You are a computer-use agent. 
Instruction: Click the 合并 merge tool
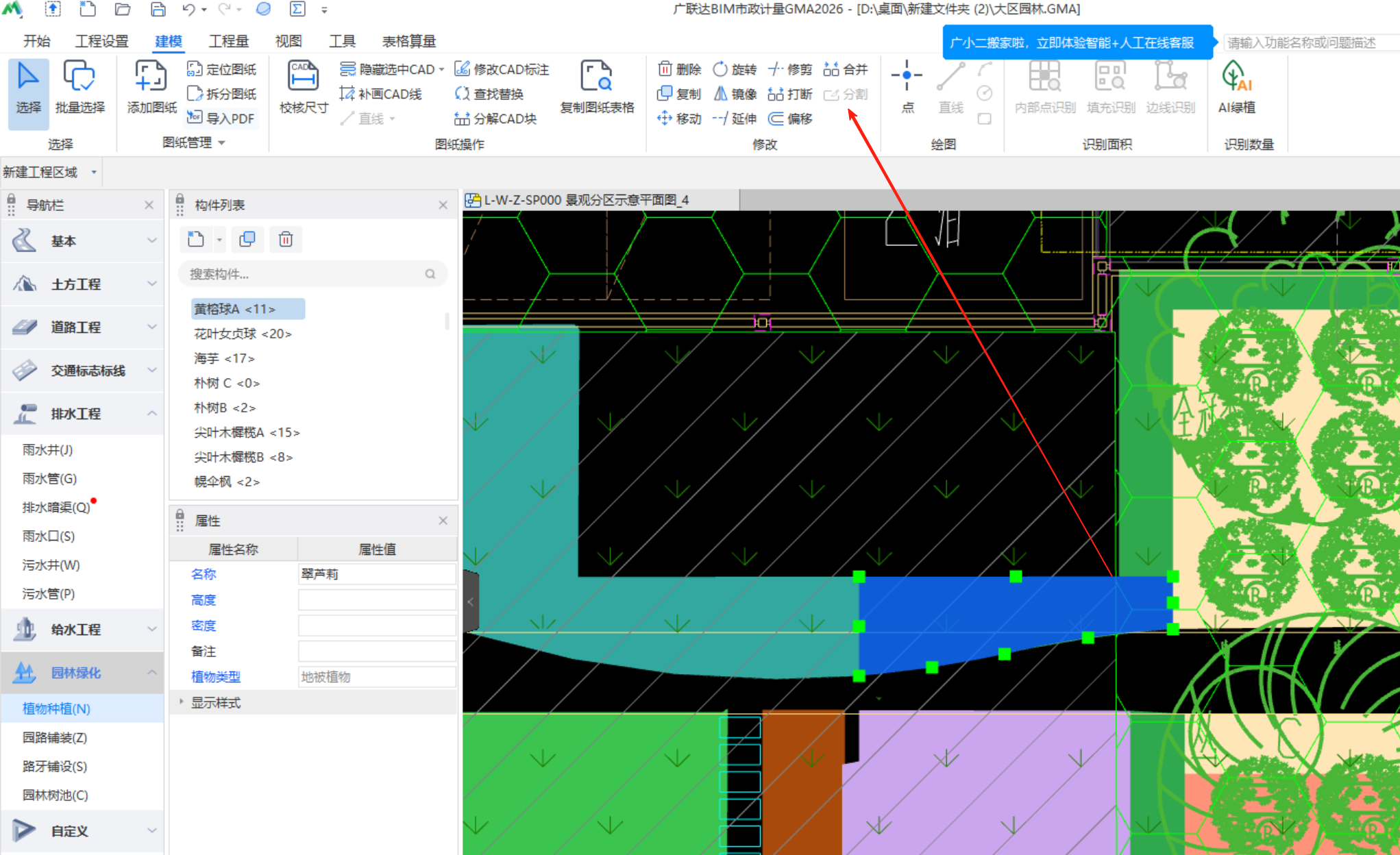(x=846, y=69)
